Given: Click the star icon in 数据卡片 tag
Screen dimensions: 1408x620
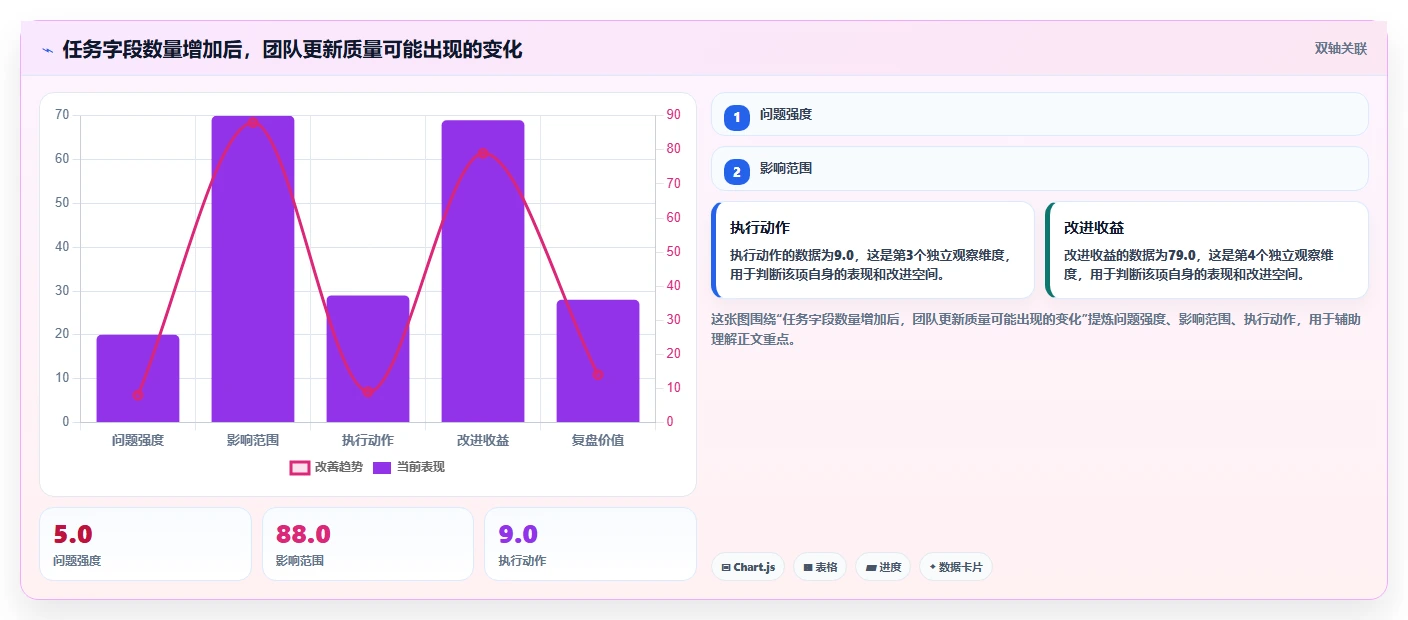Looking at the screenshot, I should click(x=932, y=567).
